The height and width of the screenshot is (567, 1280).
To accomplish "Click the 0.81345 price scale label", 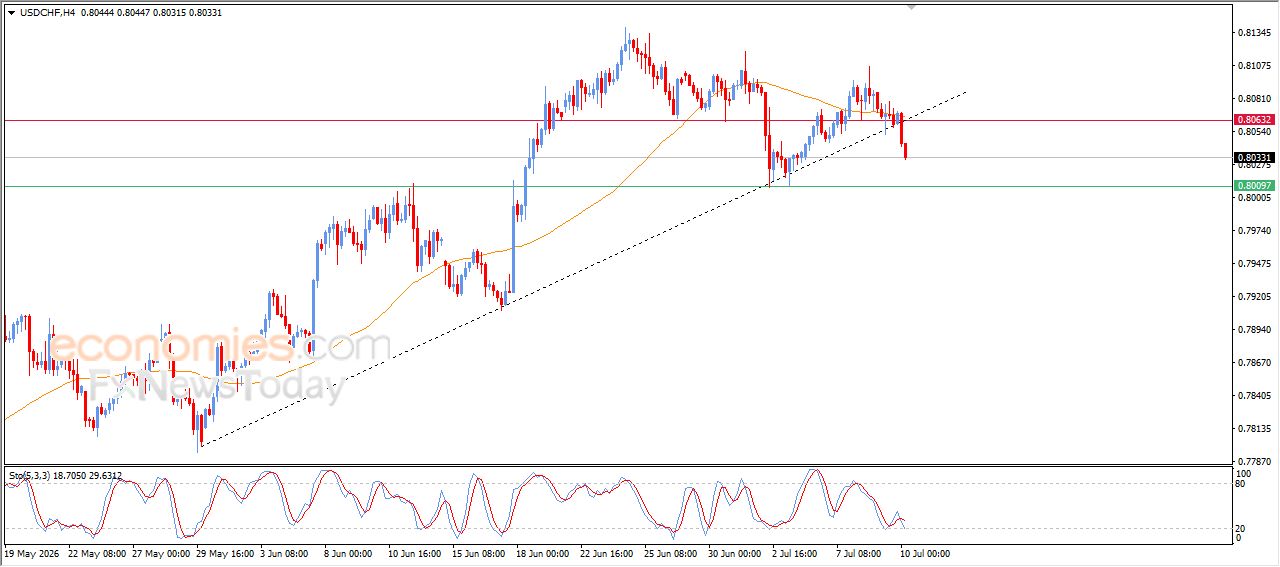I will coord(1254,33).
